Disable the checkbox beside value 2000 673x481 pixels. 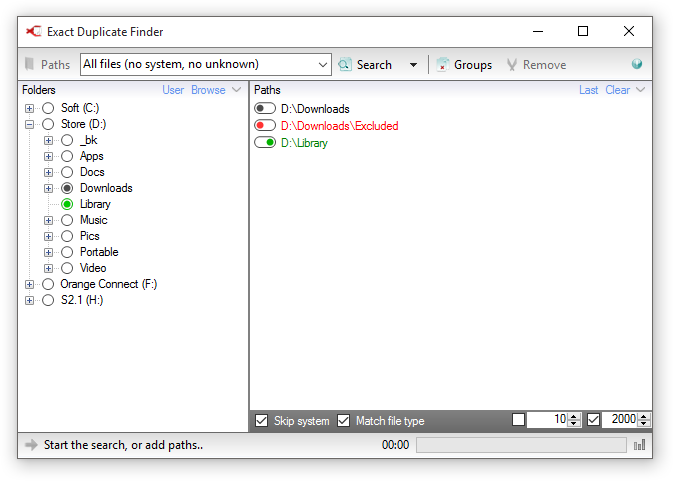click(593, 419)
